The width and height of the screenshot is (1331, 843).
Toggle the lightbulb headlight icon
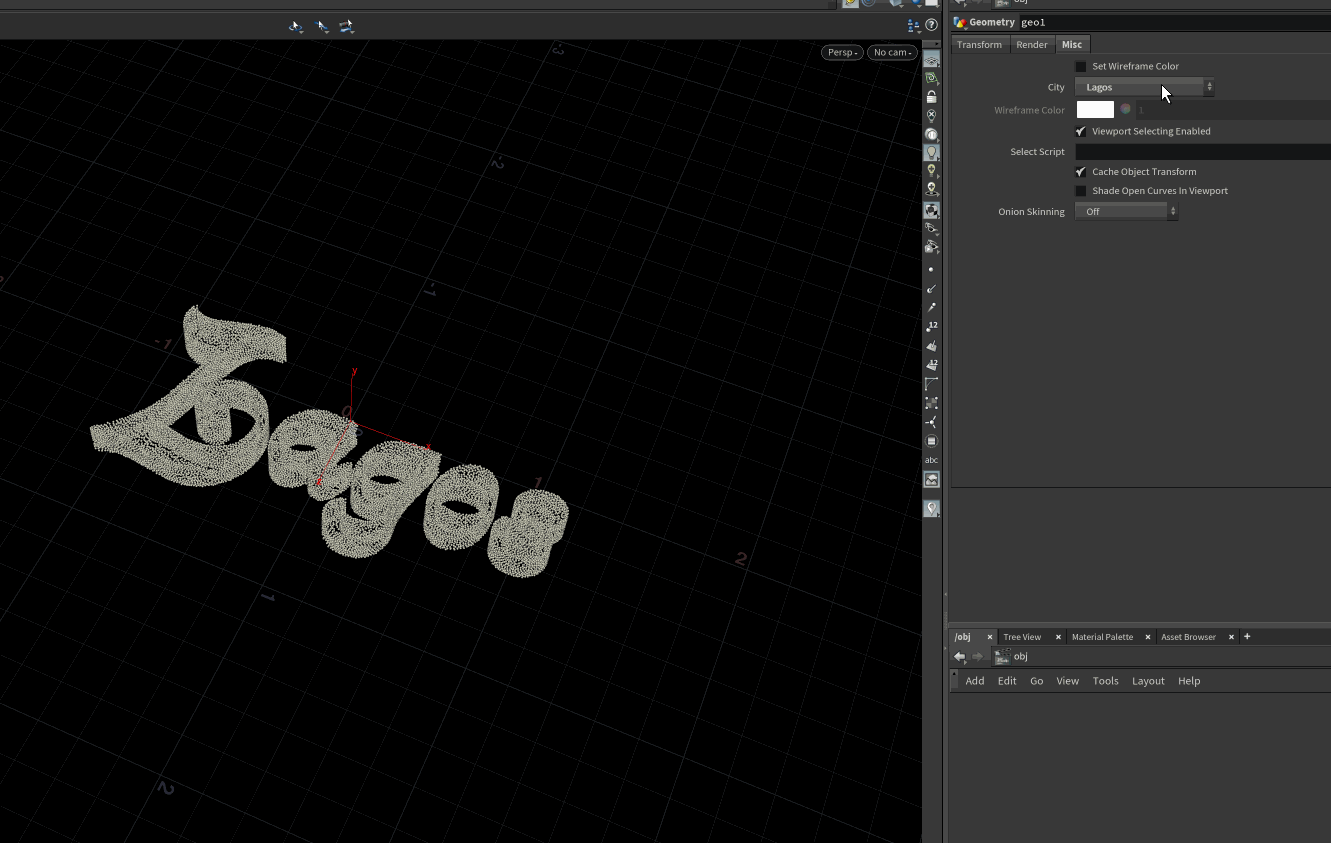(931, 151)
